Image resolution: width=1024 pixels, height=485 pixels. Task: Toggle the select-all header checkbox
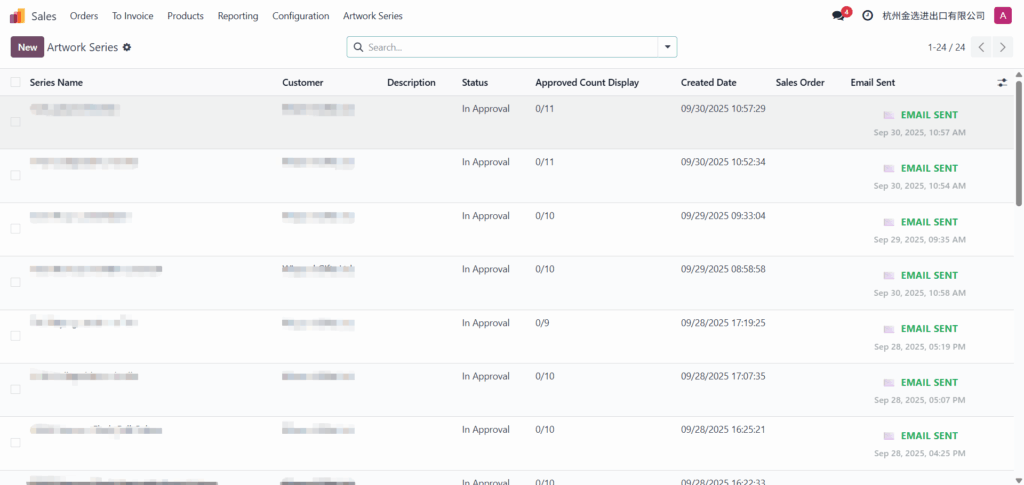pos(15,83)
